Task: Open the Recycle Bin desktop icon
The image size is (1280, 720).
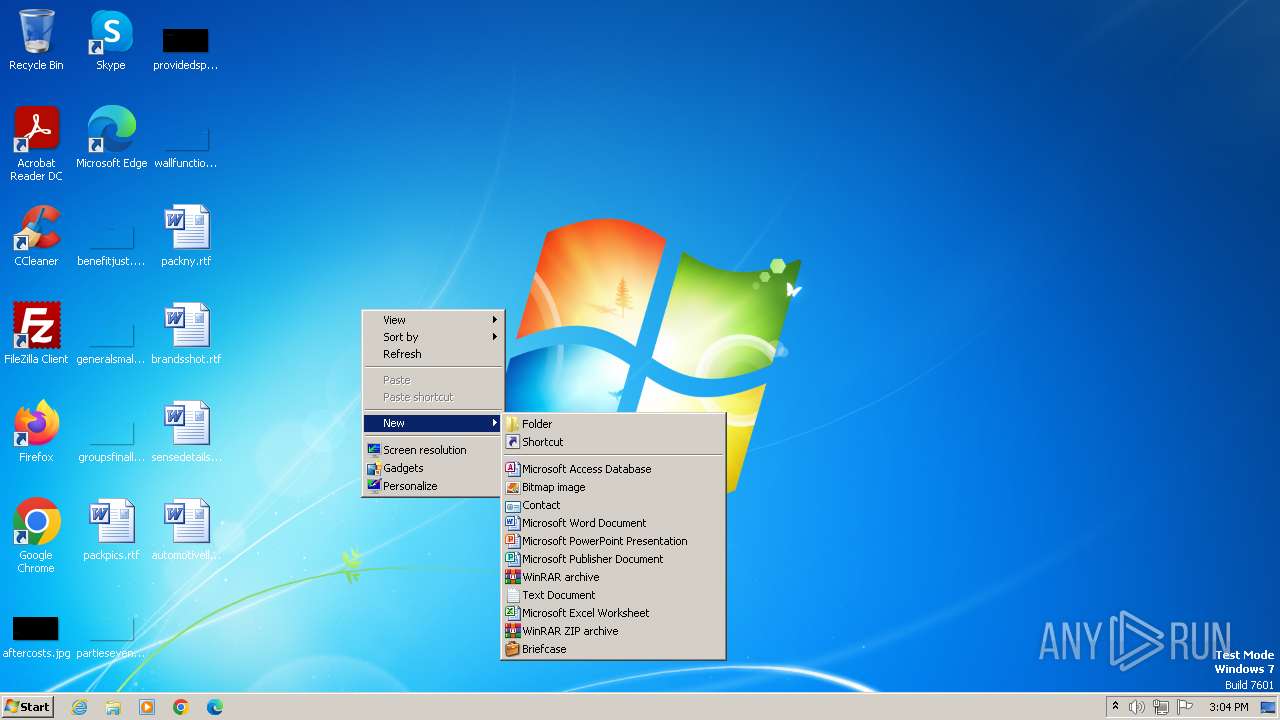Action: (36, 40)
